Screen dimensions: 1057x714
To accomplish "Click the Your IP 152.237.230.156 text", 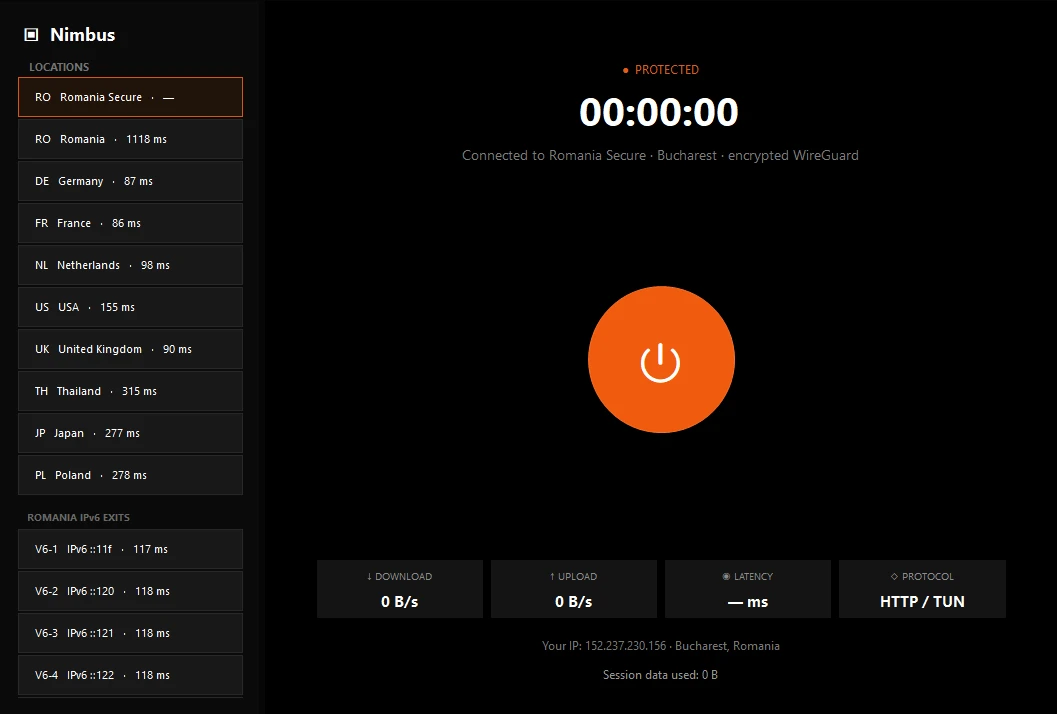I will click(x=661, y=646).
